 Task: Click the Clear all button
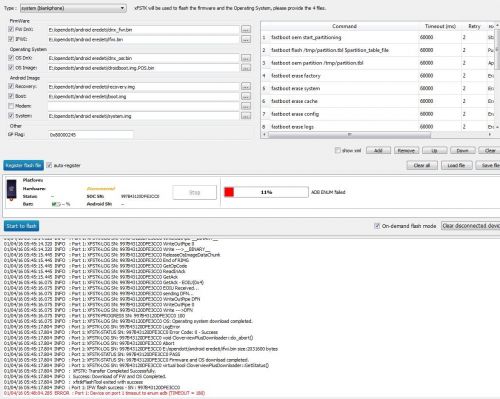(x=422, y=165)
